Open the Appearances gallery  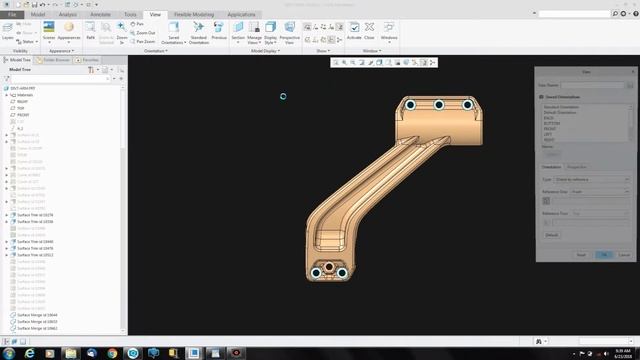pyautogui.click(x=69, y=32)
